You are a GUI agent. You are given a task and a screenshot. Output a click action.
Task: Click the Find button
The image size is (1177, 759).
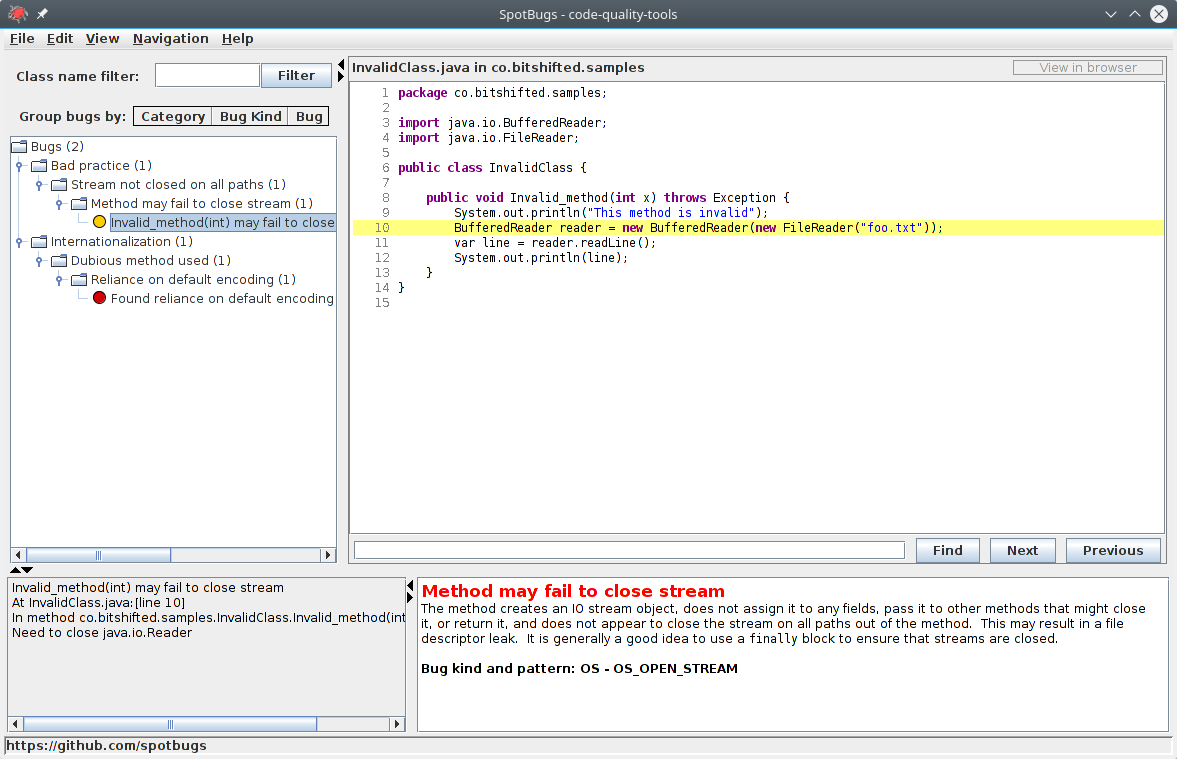coord(947,550)
